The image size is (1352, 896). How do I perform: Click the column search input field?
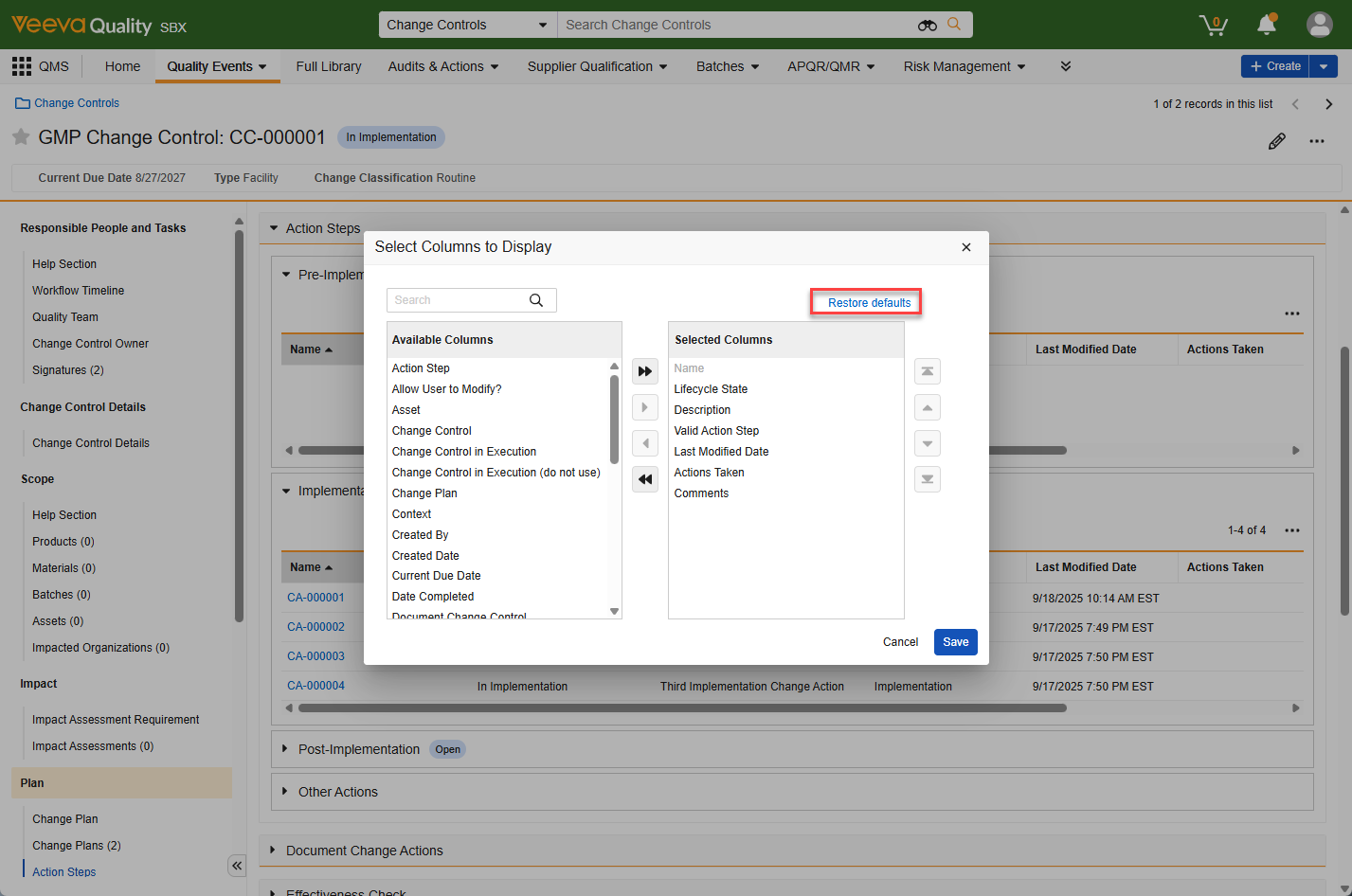coord(459,300)
